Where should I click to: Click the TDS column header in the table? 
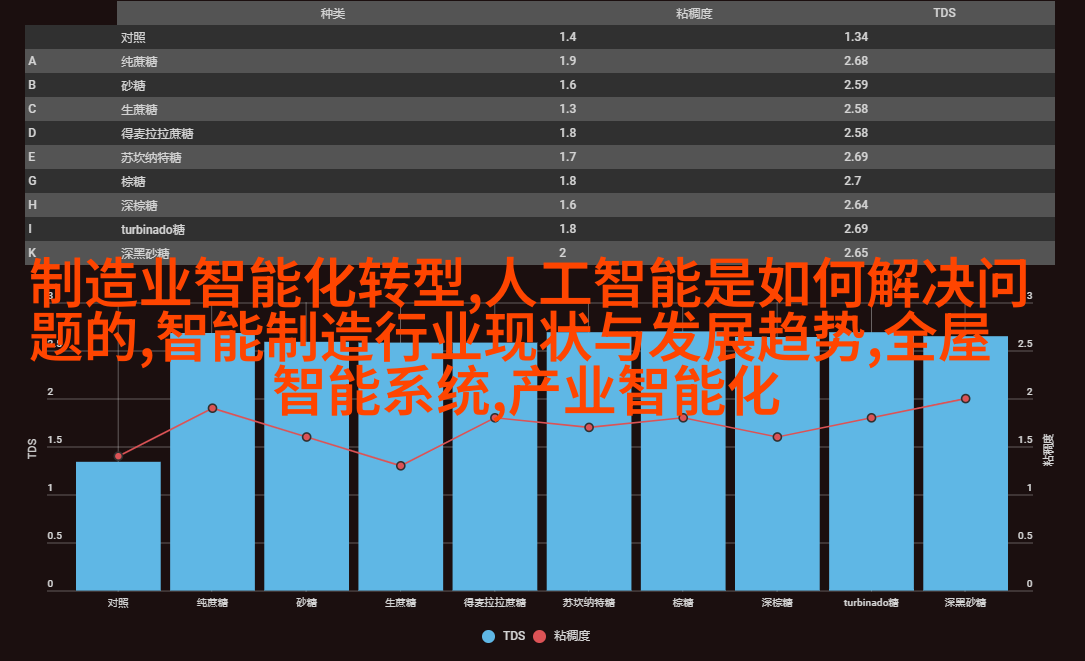(944, 13)
